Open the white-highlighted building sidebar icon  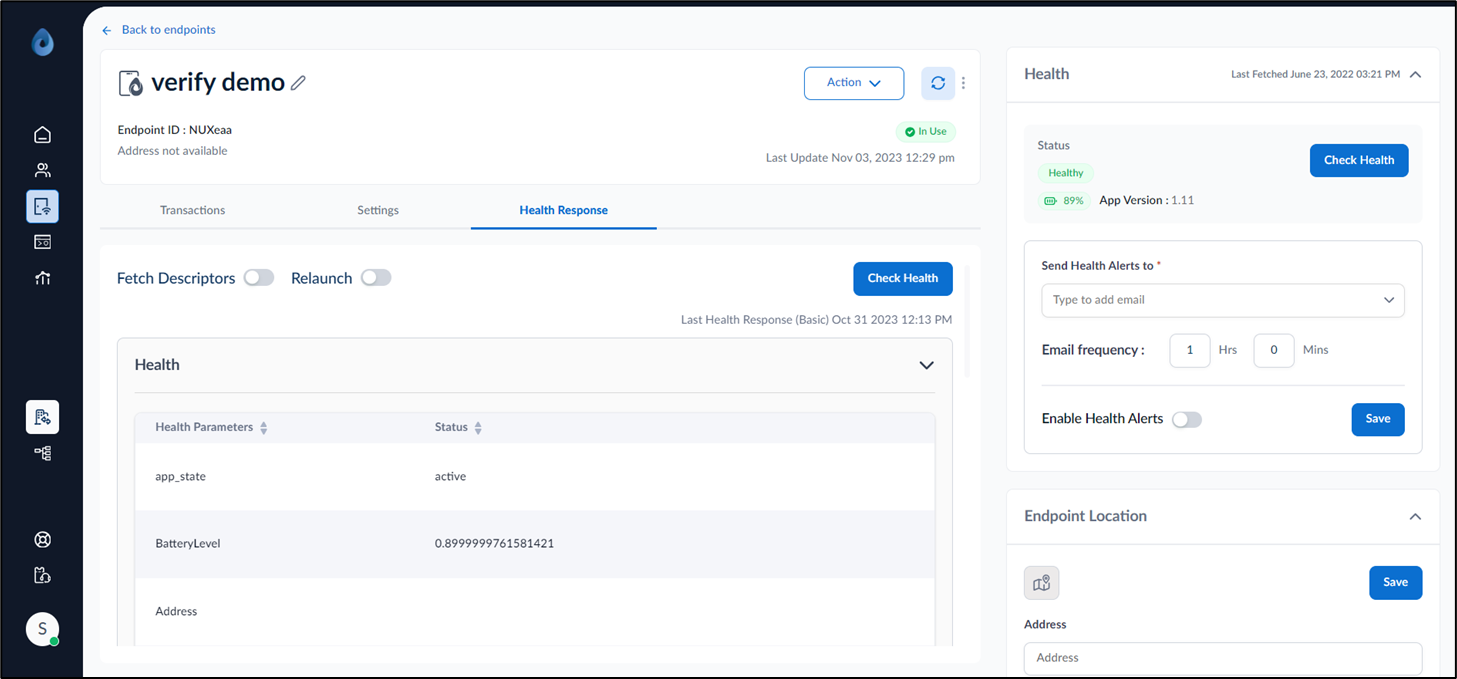[42, 417]
